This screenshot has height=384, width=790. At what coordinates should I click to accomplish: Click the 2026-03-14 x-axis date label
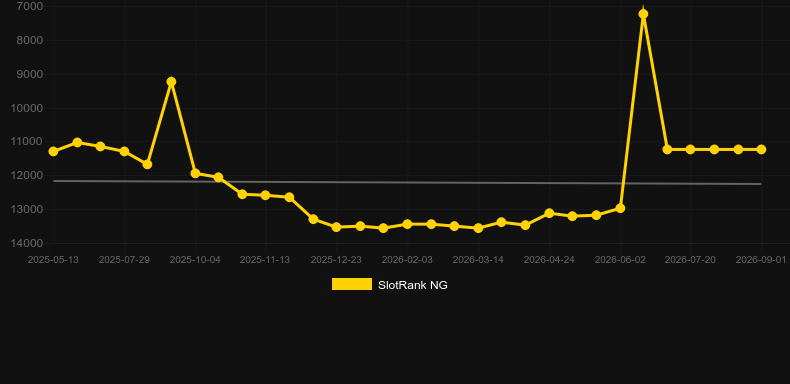(x=478, y=260)
